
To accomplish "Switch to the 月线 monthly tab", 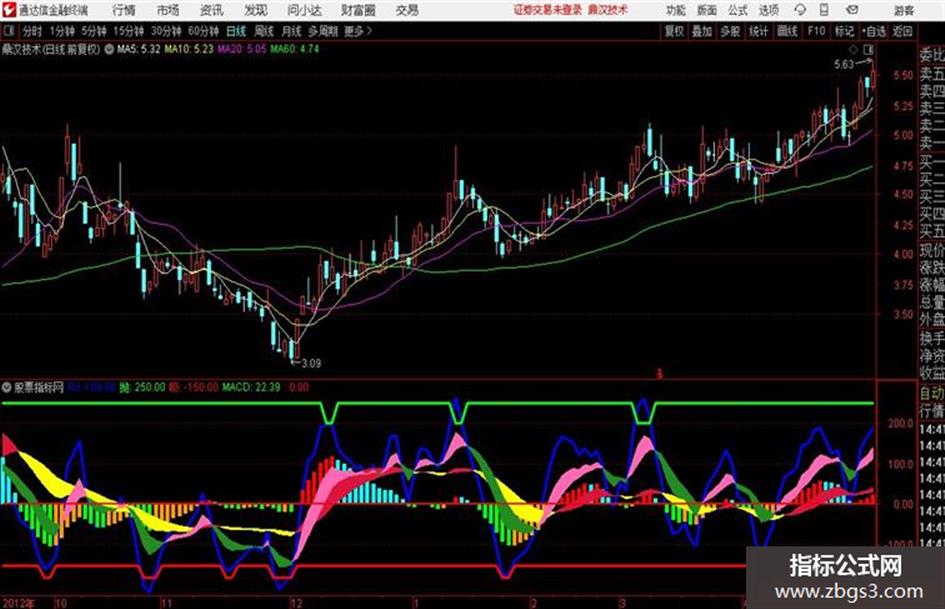I will pos(292,31).
